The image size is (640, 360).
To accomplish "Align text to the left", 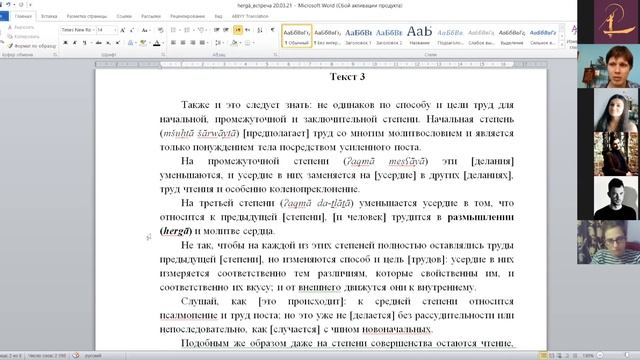I will point(173,42).
